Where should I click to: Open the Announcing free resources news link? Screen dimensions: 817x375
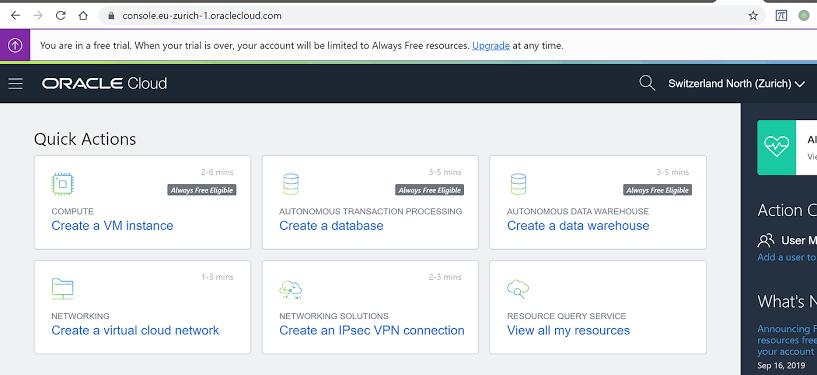click(787, 340)
